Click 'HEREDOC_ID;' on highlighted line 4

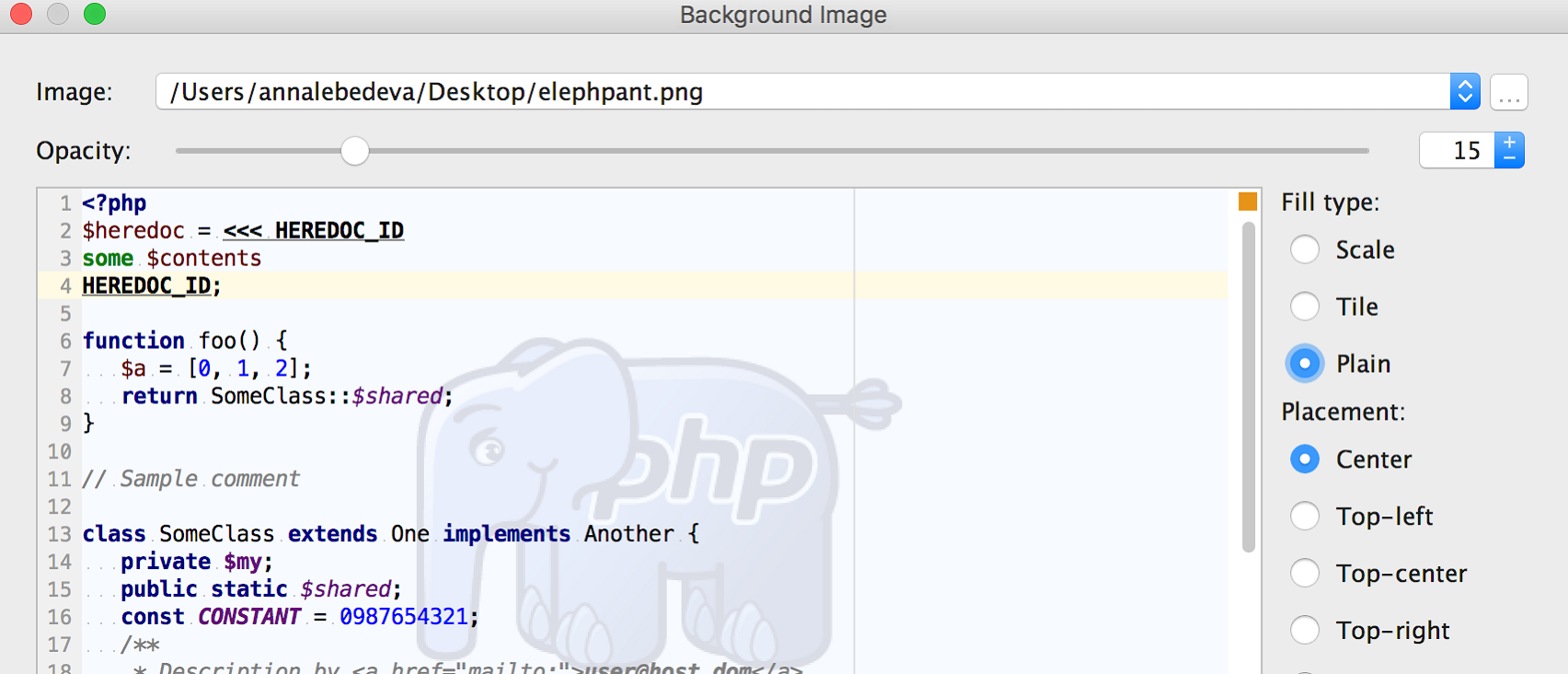152,285
